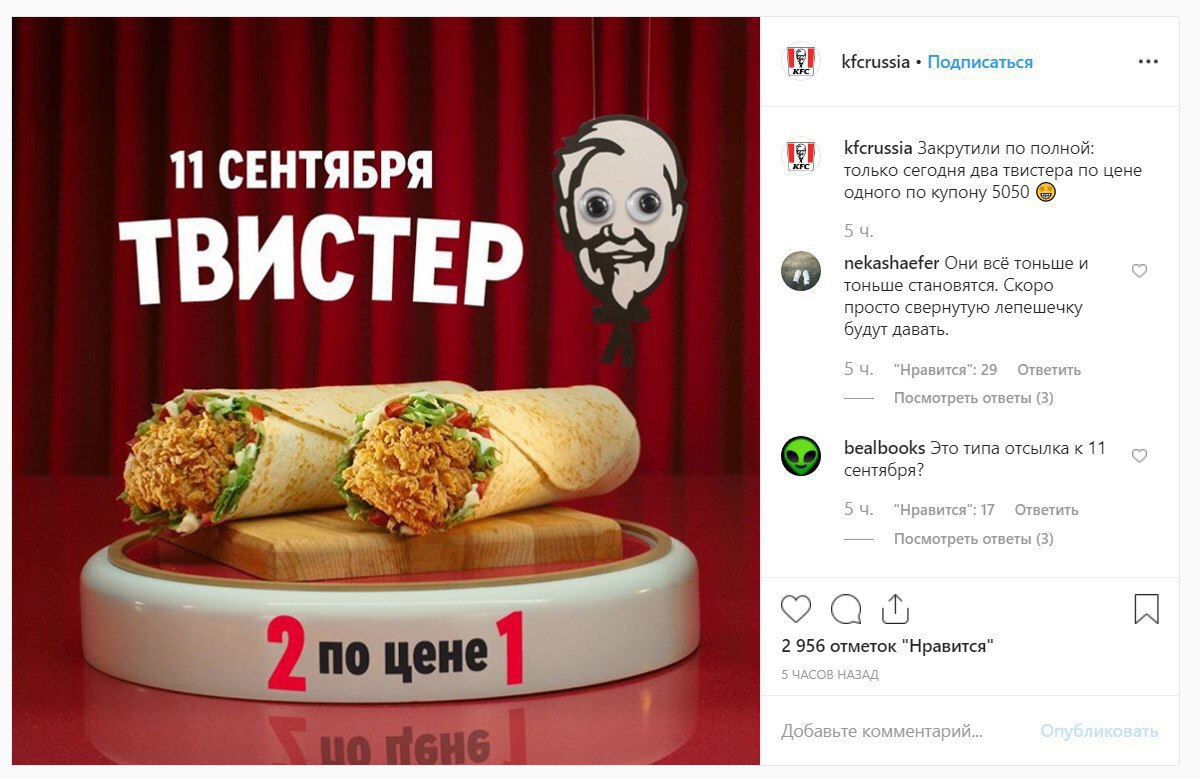Share the post with the share icon
The height and width of the screenshot is (779, 1200).
(x=895, y=608)
